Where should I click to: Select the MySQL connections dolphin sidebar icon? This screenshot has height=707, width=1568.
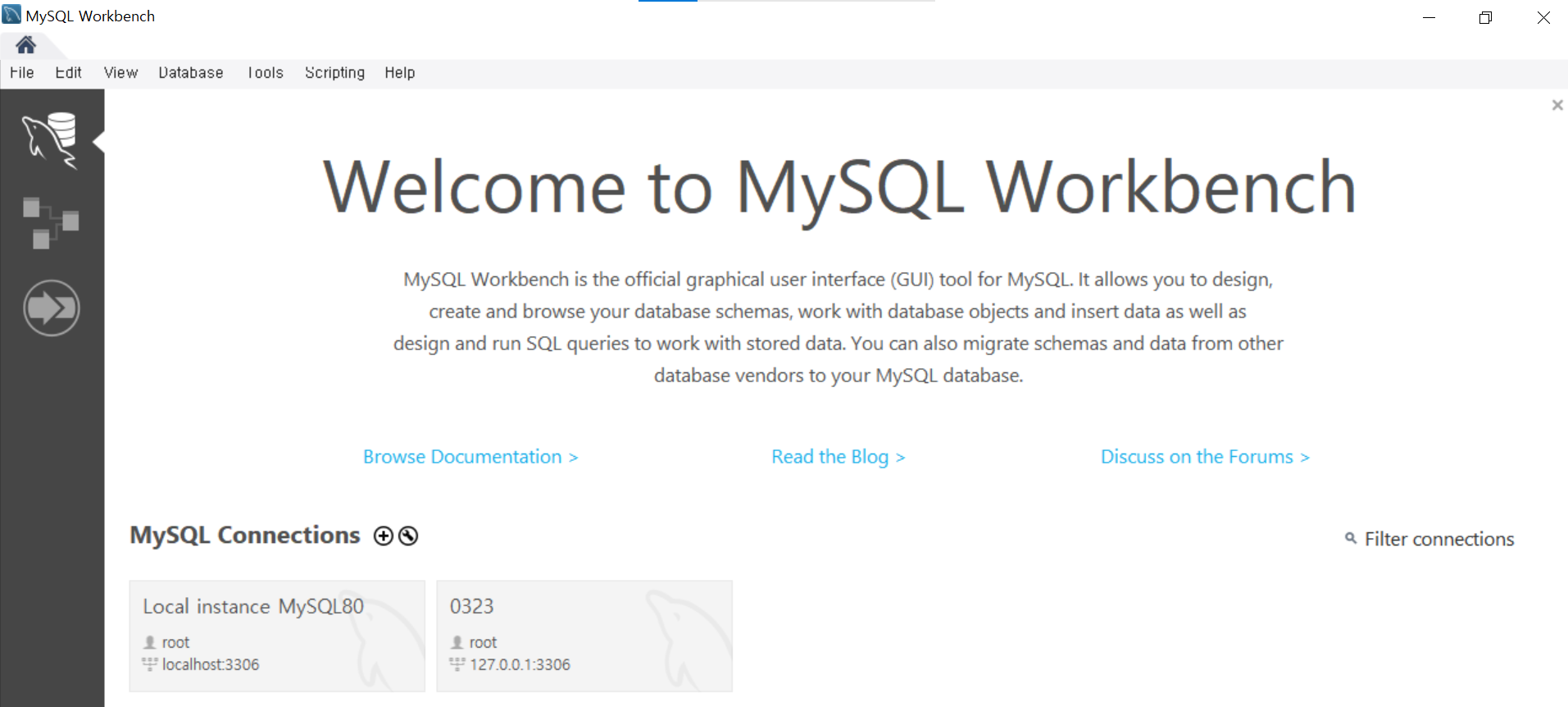[x=51, y=140]
